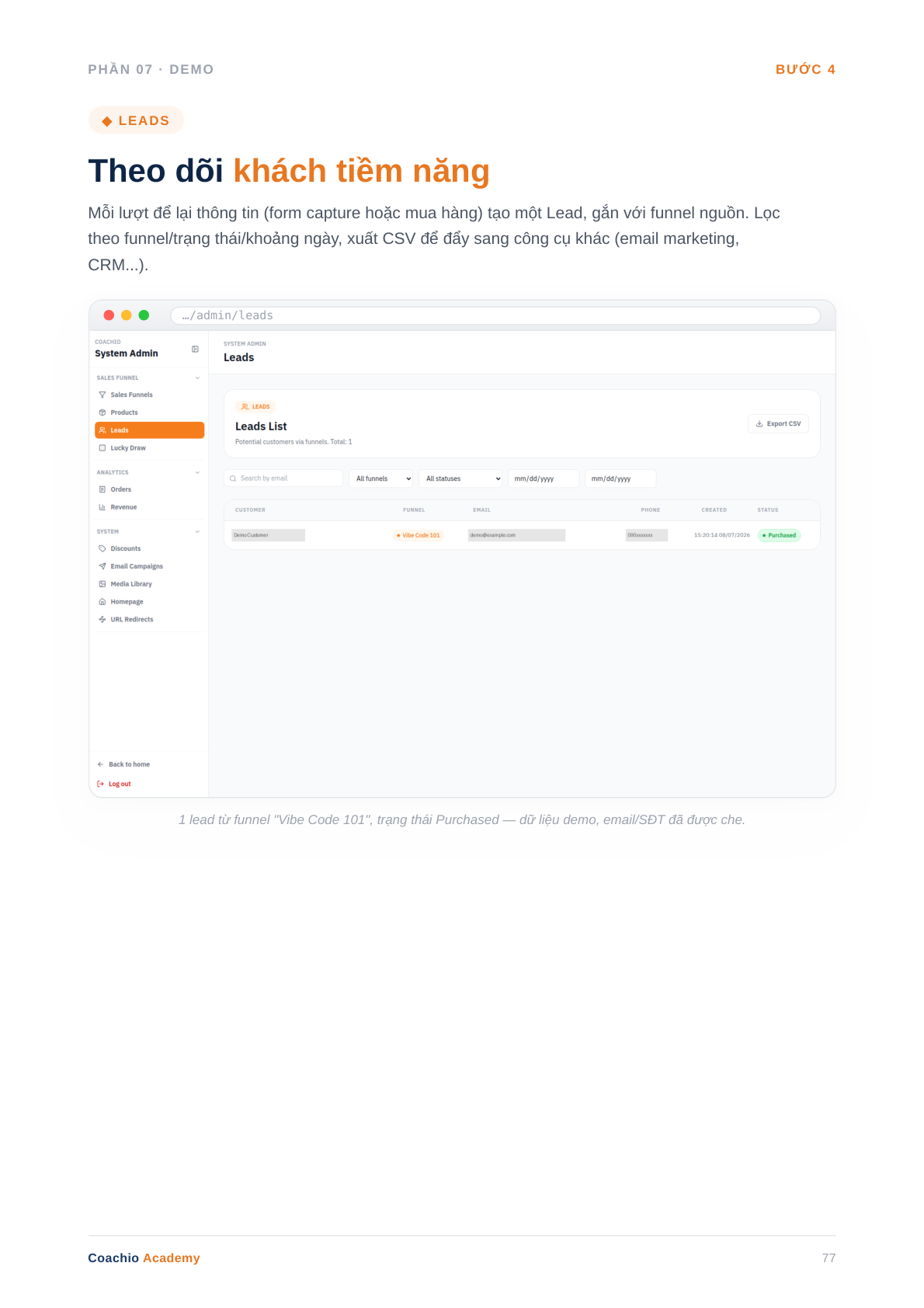Click the Export CSV button
This screenshot has height=1308, width=924.
[778, 424]
